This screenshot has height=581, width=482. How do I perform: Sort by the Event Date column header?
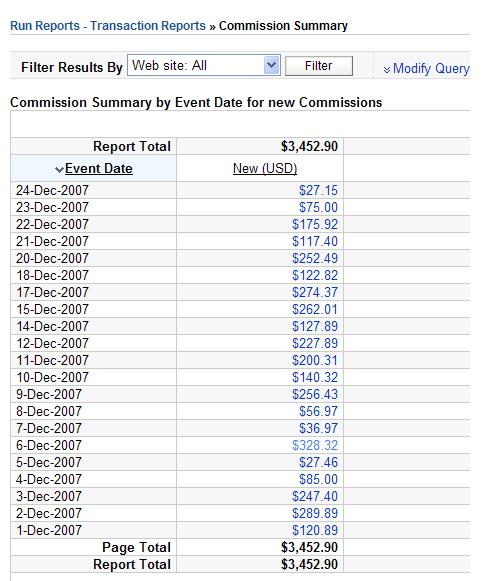[x=99, y=169]
